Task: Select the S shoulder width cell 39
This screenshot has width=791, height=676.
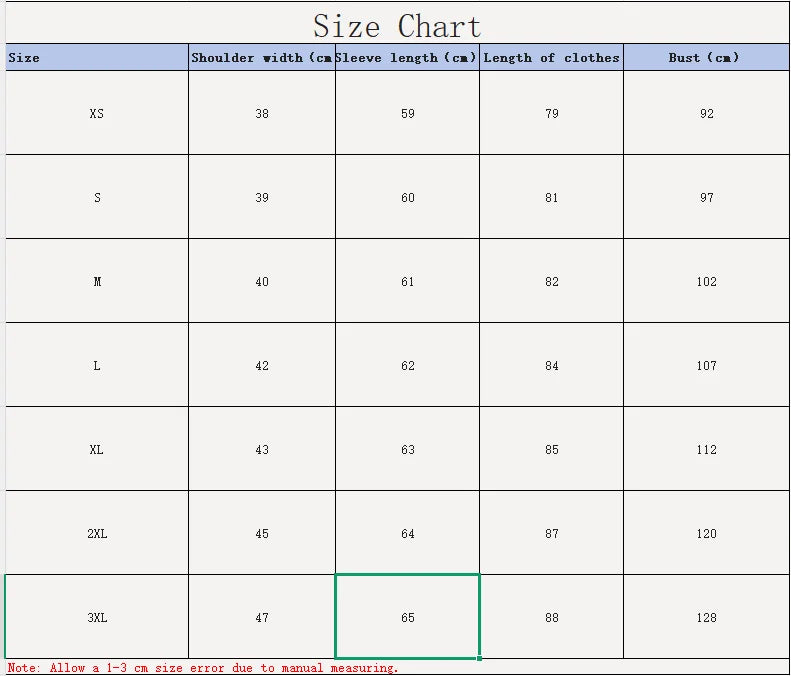Action: pyautogui.click(x=262, y=198)
